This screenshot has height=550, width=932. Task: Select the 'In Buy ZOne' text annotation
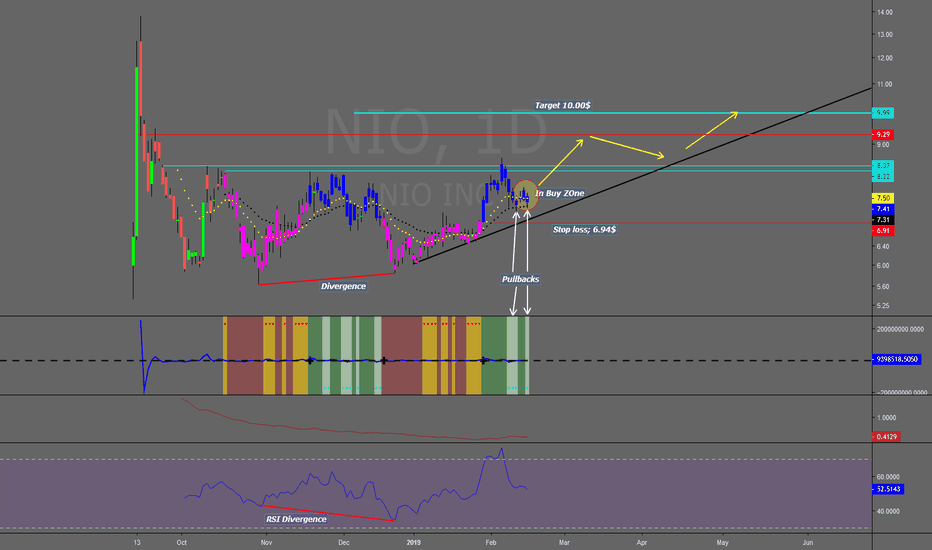[x=560, y=193]
